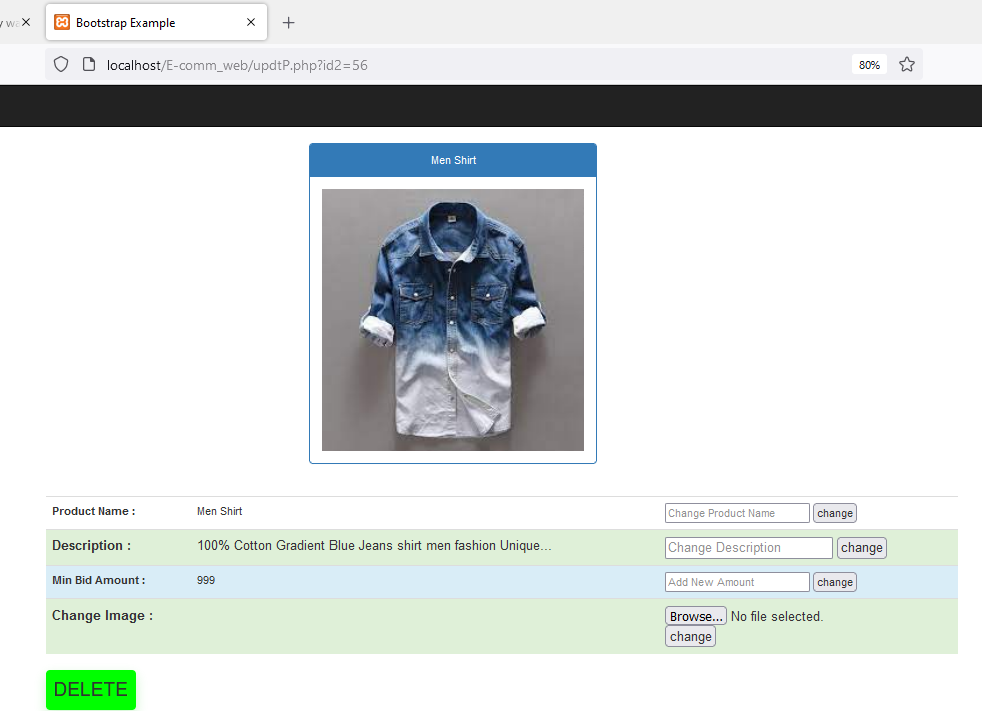Focus the Add New Amount field
This screenshot has width=982, height=711.
[737, 582]
